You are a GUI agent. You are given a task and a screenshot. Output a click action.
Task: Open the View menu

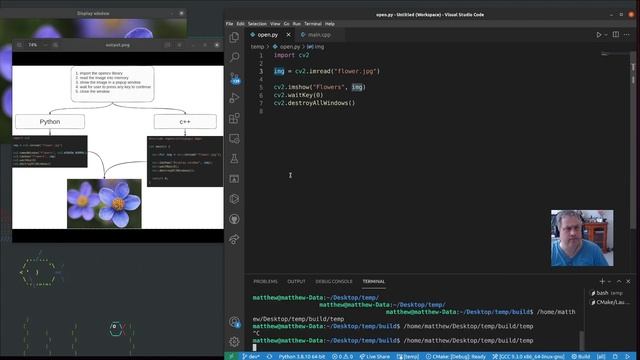[x=275, y=24]
